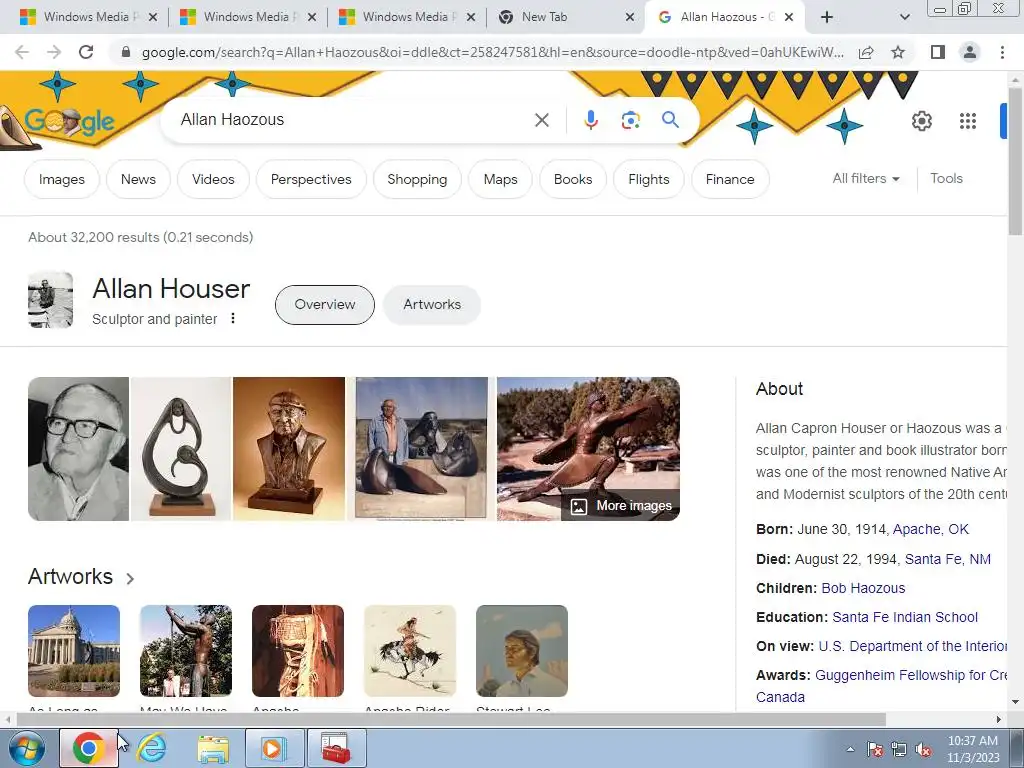Open the network tray icon
Screen dimensions: 1024x768
click(899, 750)
